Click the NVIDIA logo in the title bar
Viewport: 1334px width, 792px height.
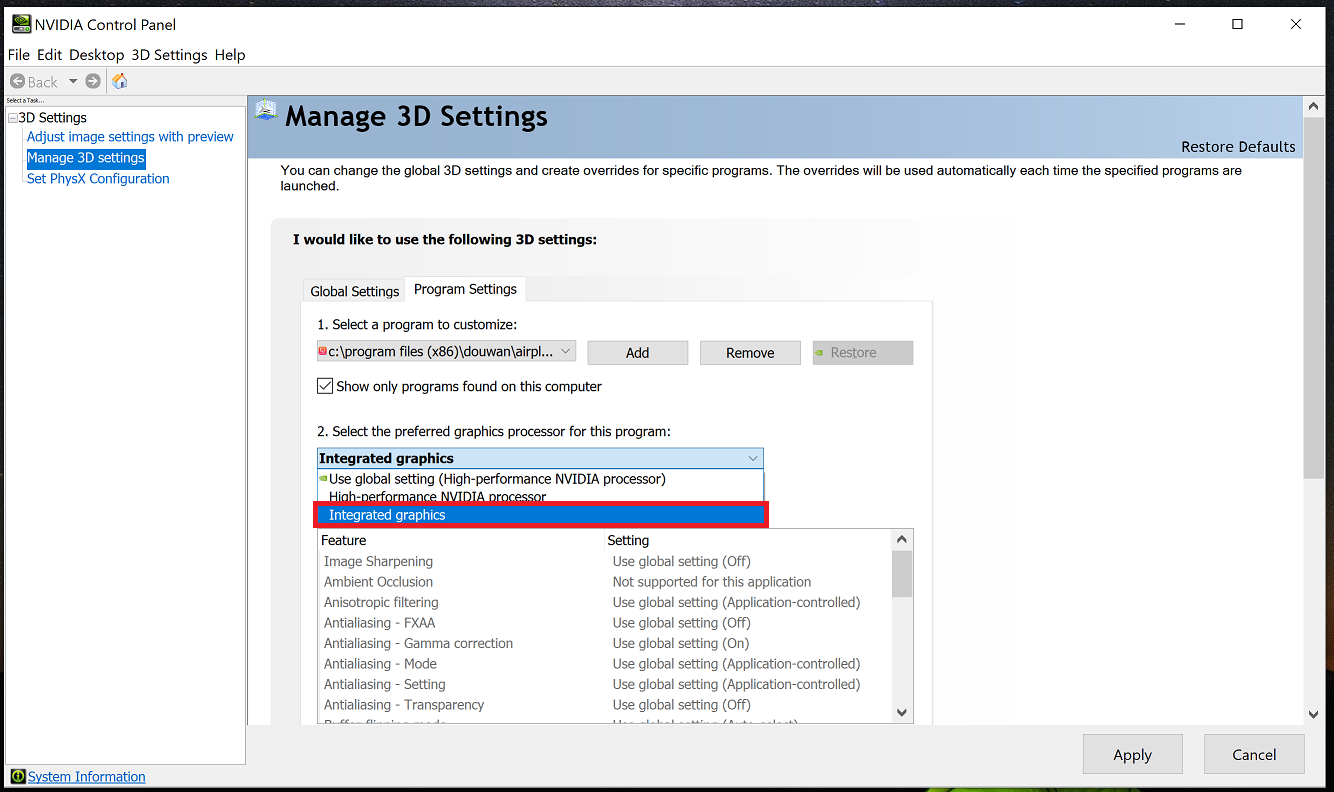[21, 24]
